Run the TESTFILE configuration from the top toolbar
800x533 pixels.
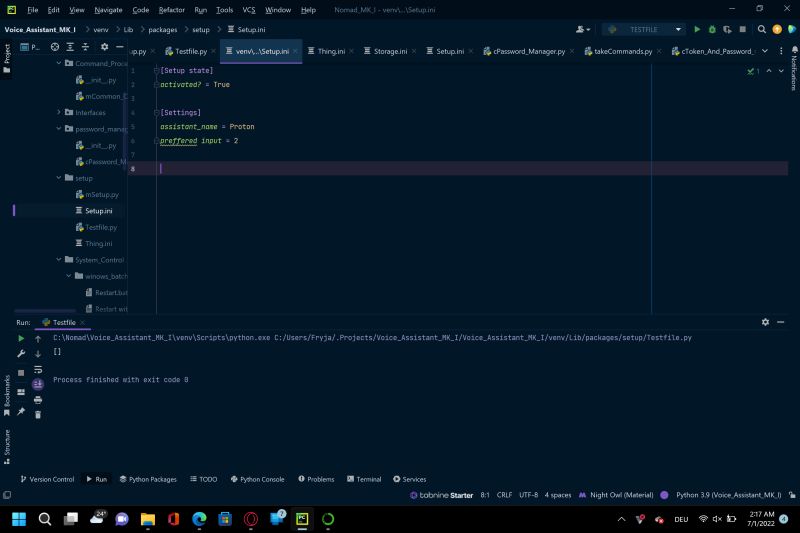(x=697, y=30)
